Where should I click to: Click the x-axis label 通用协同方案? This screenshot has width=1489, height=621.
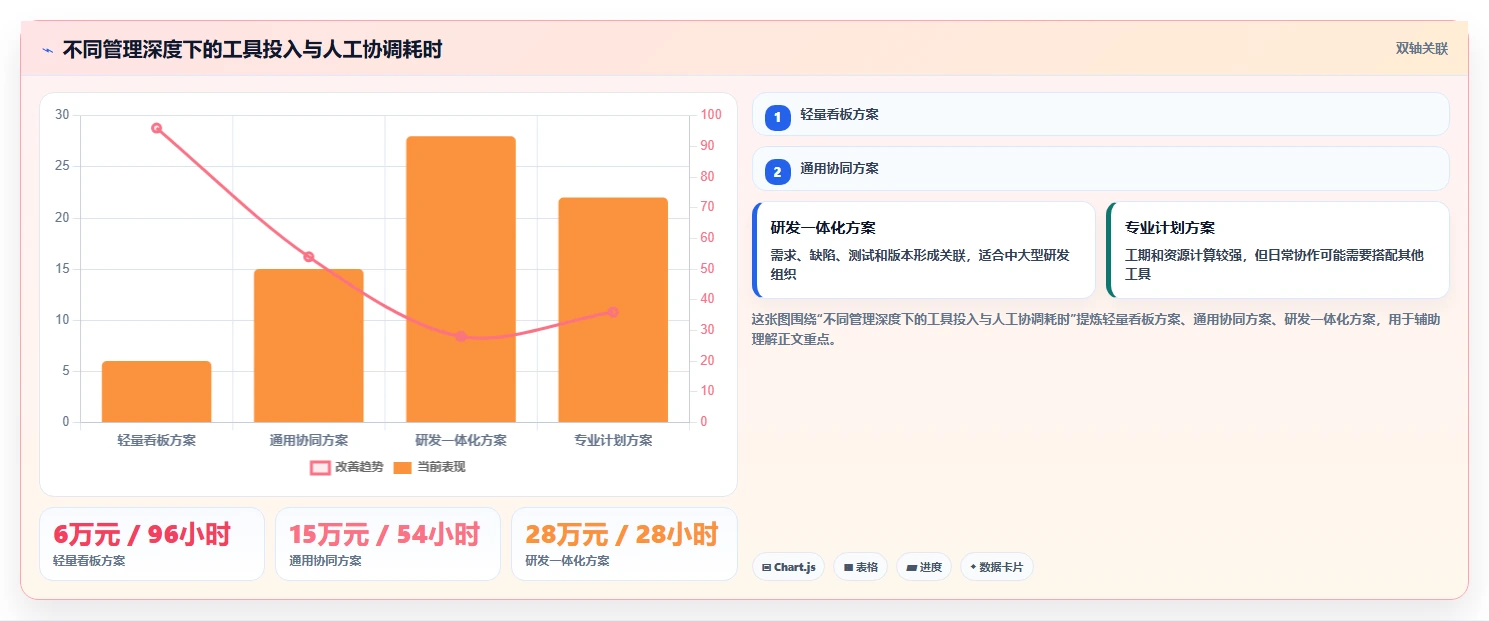pyautogui.click(x=309, y=440)
